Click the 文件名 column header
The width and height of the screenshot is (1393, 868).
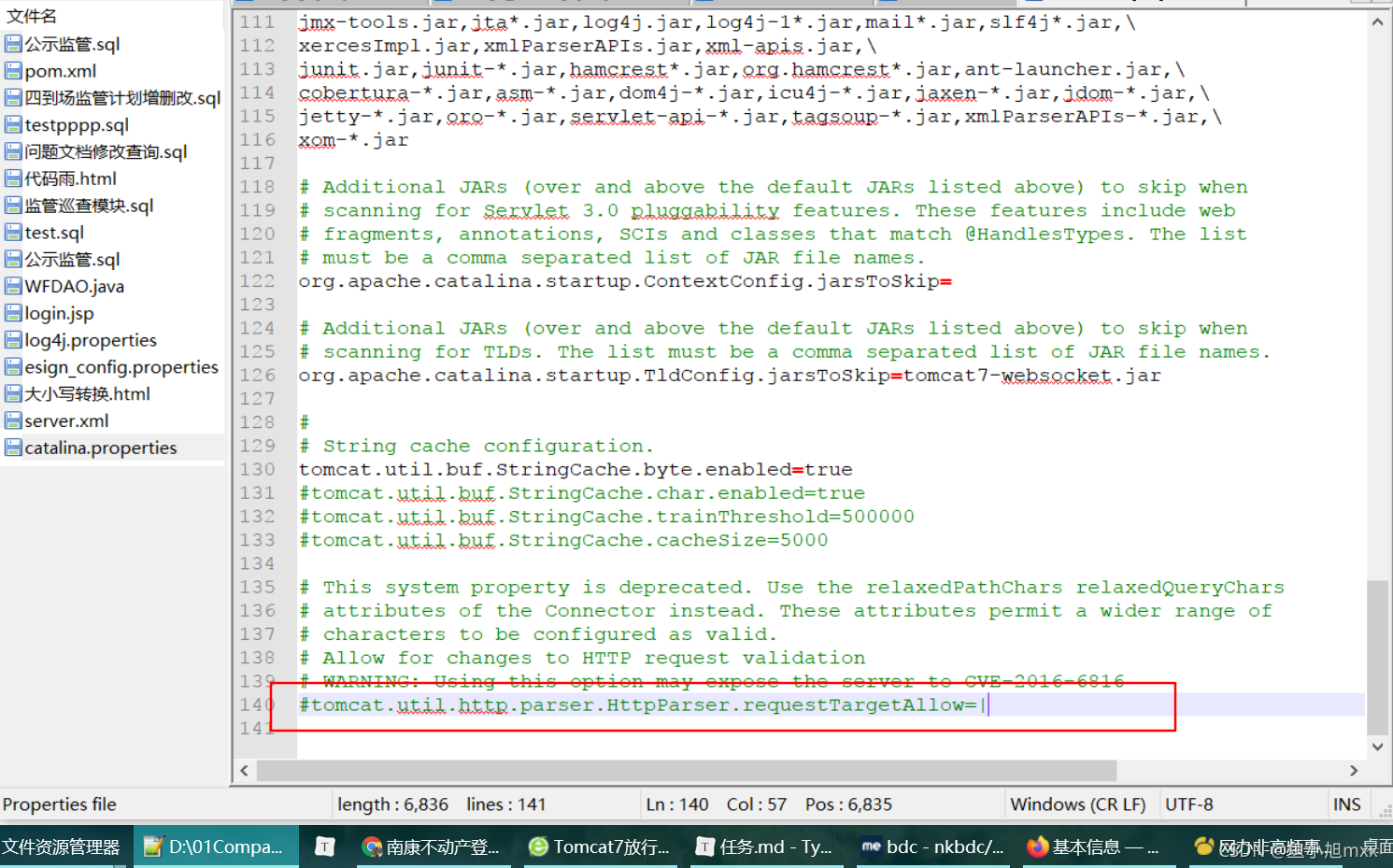(x=32, y=16)
